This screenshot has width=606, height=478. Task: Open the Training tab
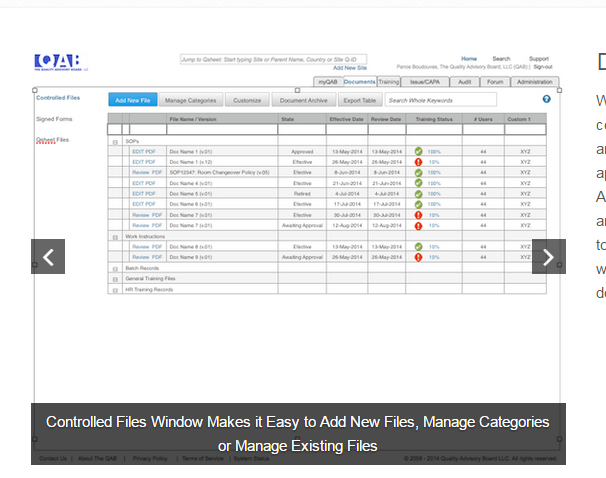click(388, 82)
